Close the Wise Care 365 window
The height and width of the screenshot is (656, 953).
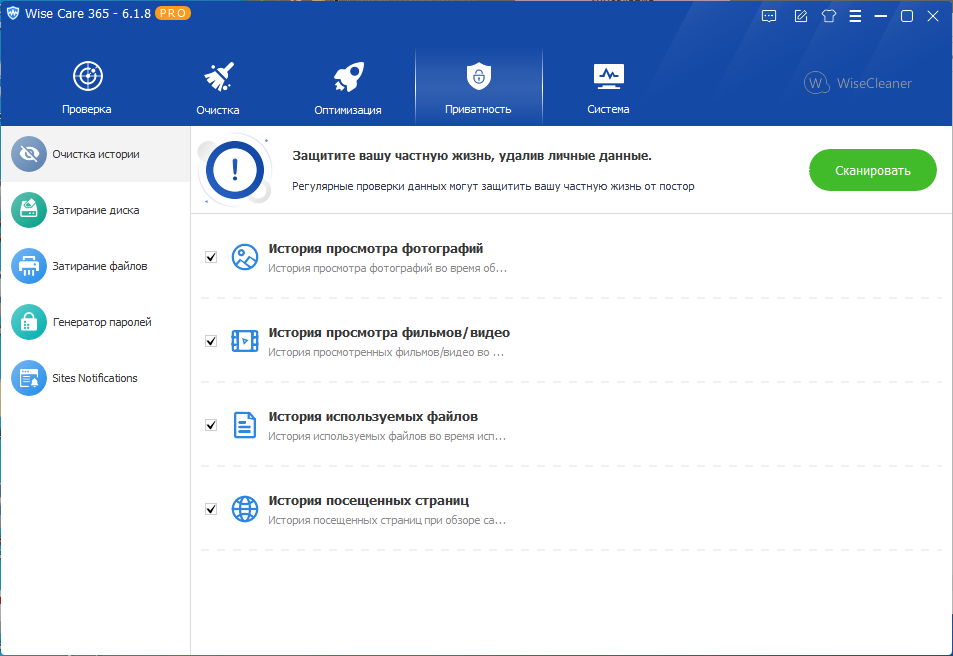click(x=933, y=16)
